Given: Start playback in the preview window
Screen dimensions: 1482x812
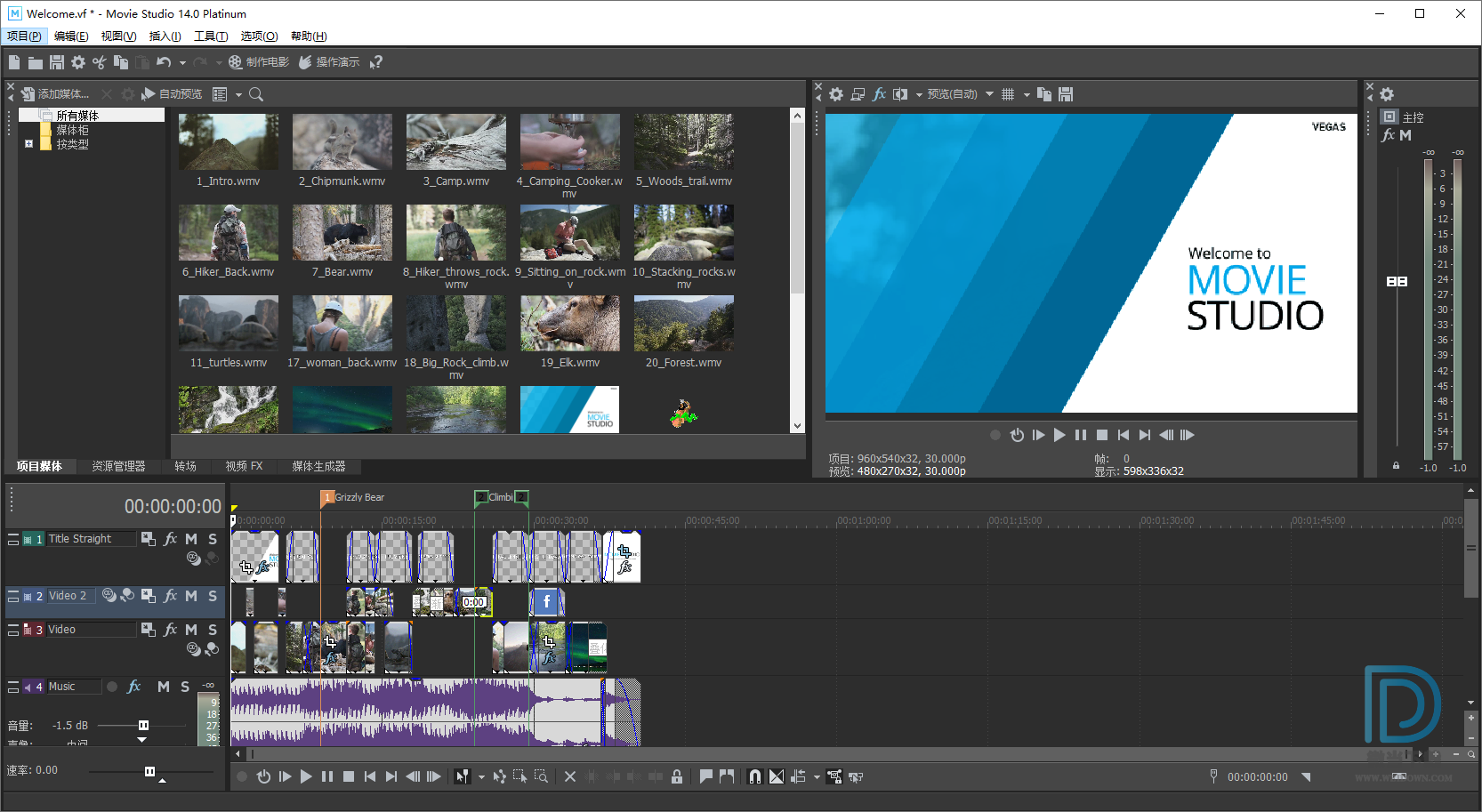Looking at the screenshot, I should click(1059, 435).
